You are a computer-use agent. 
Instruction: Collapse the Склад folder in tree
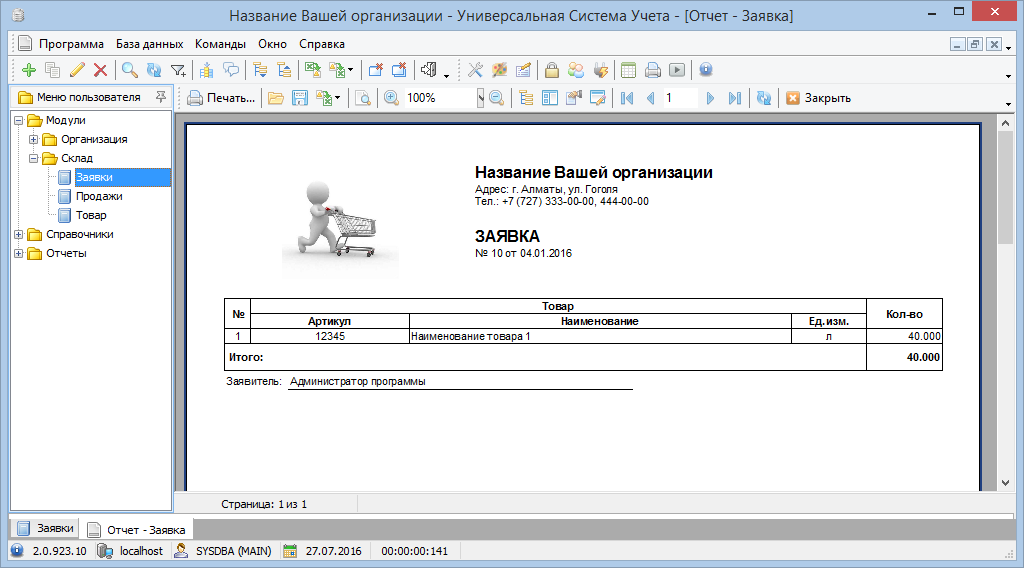33,158
